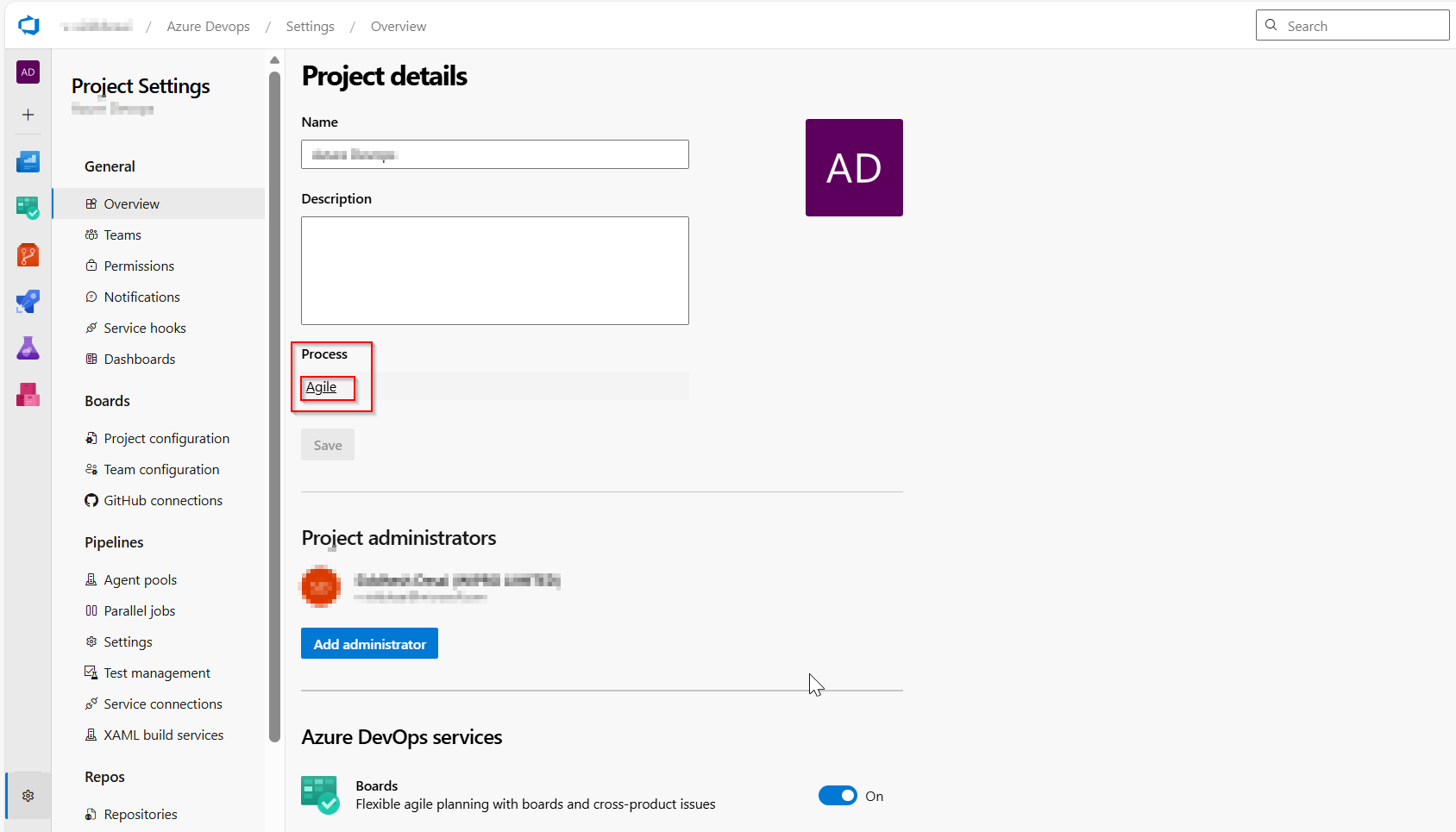
Task: Open Teams settings page
Action: [x=122, y=235]
